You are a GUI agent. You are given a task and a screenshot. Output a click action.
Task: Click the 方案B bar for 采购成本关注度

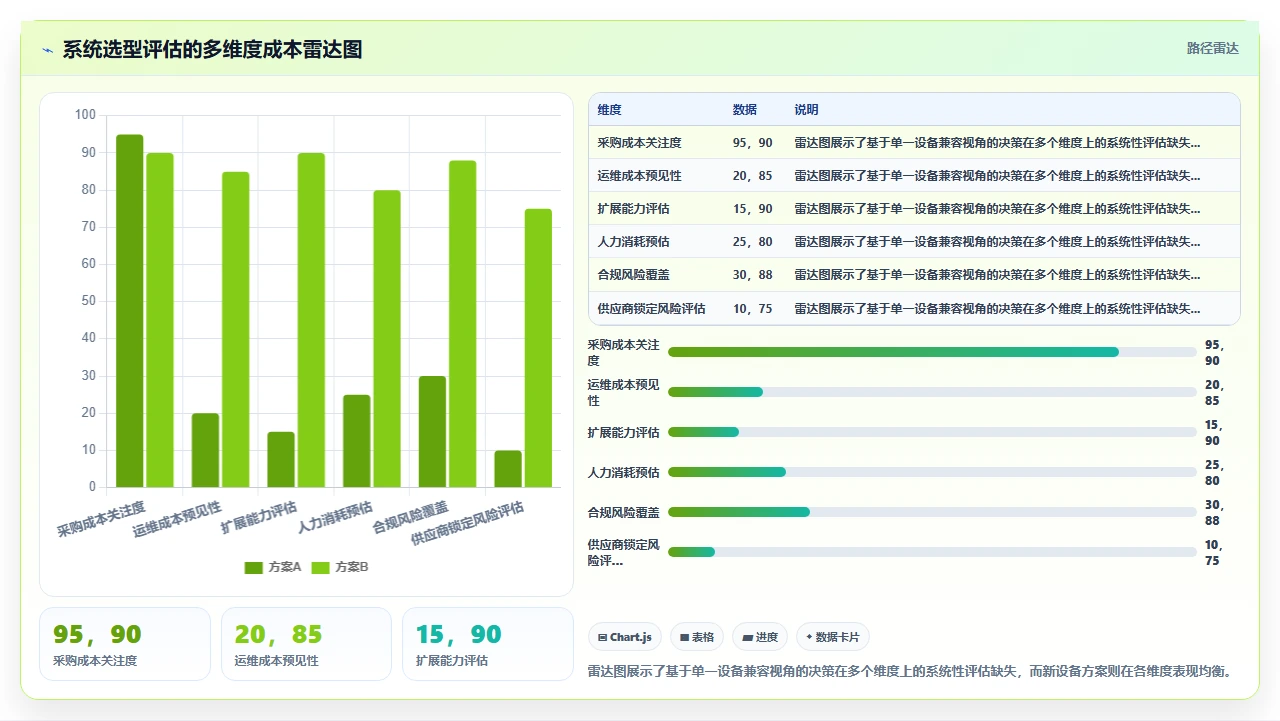[x=160, y=320]
